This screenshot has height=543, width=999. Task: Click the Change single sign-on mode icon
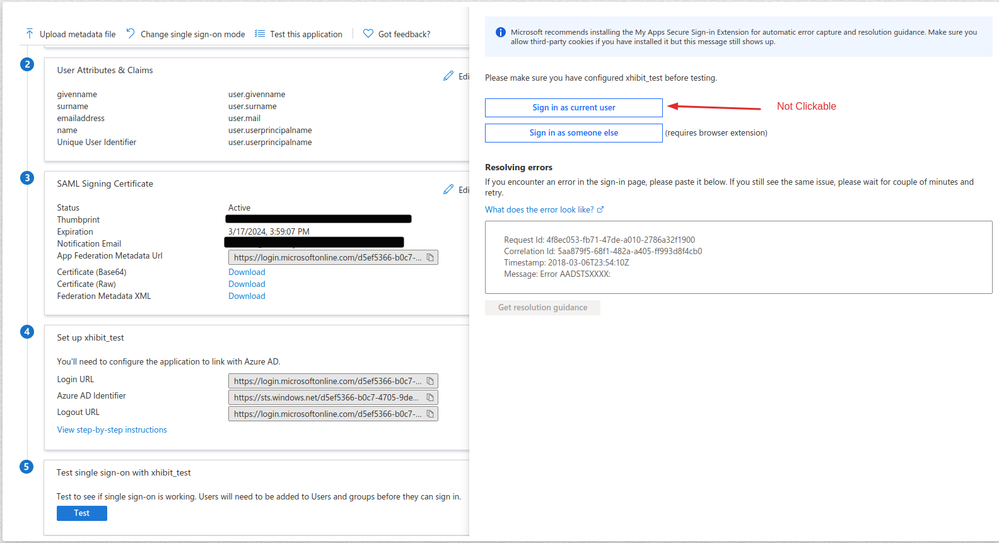131,33
